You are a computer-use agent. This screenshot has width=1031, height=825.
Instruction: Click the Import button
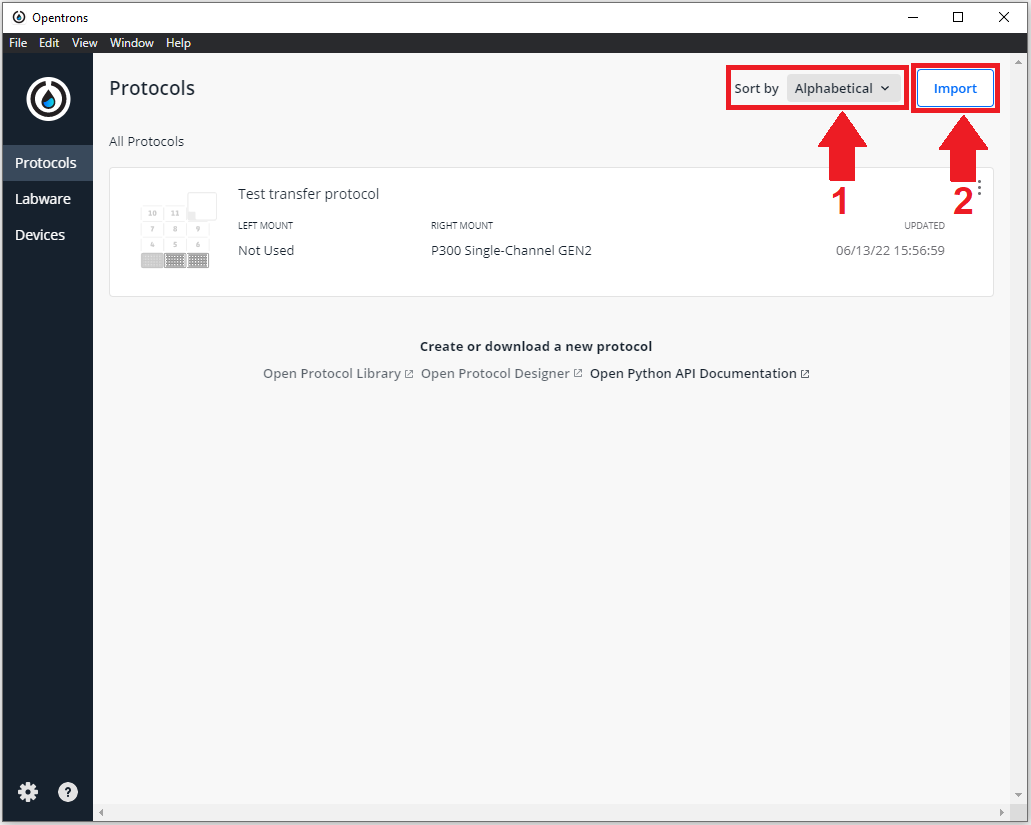point(955,89)
